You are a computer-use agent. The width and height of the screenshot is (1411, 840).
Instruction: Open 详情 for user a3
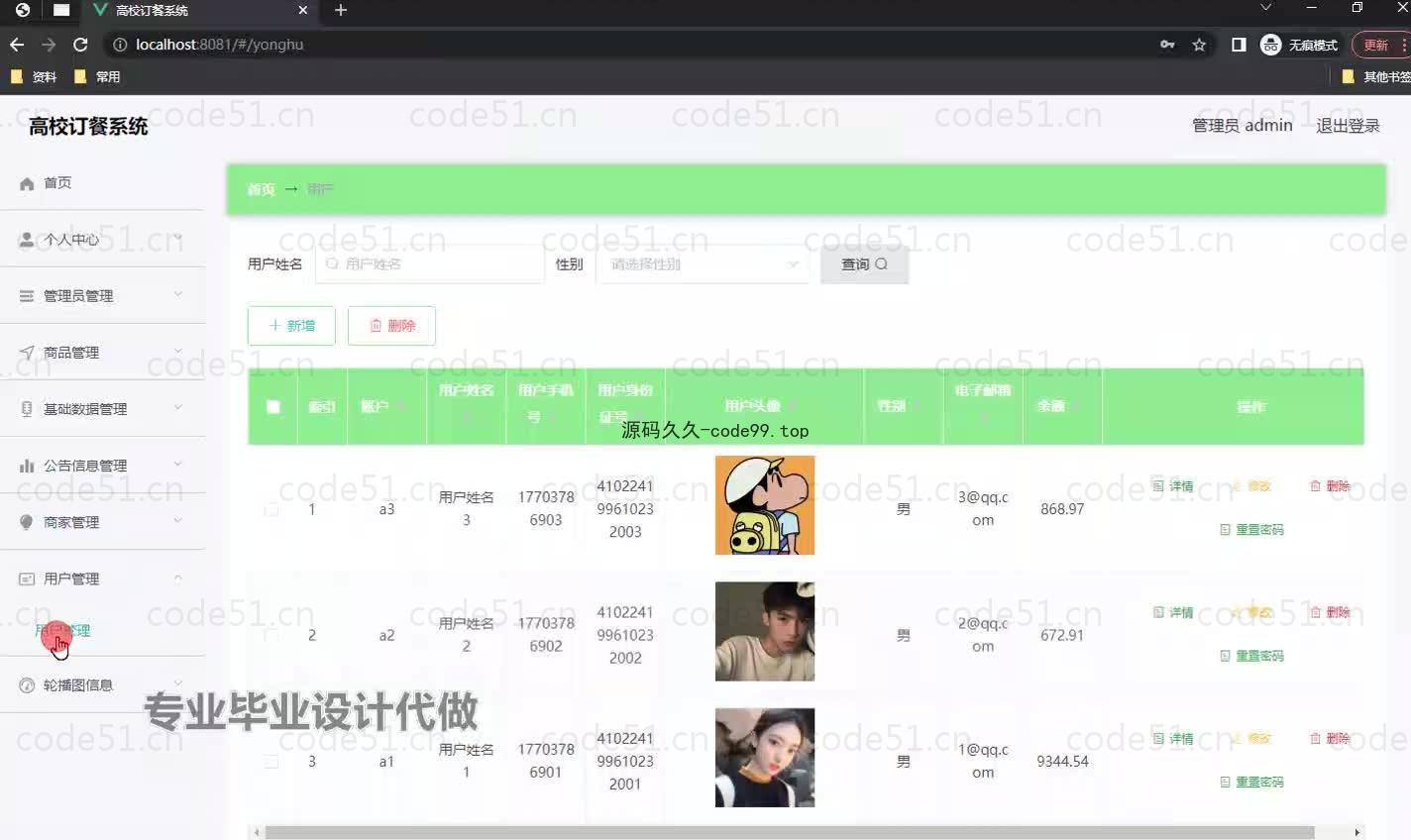1173,486
